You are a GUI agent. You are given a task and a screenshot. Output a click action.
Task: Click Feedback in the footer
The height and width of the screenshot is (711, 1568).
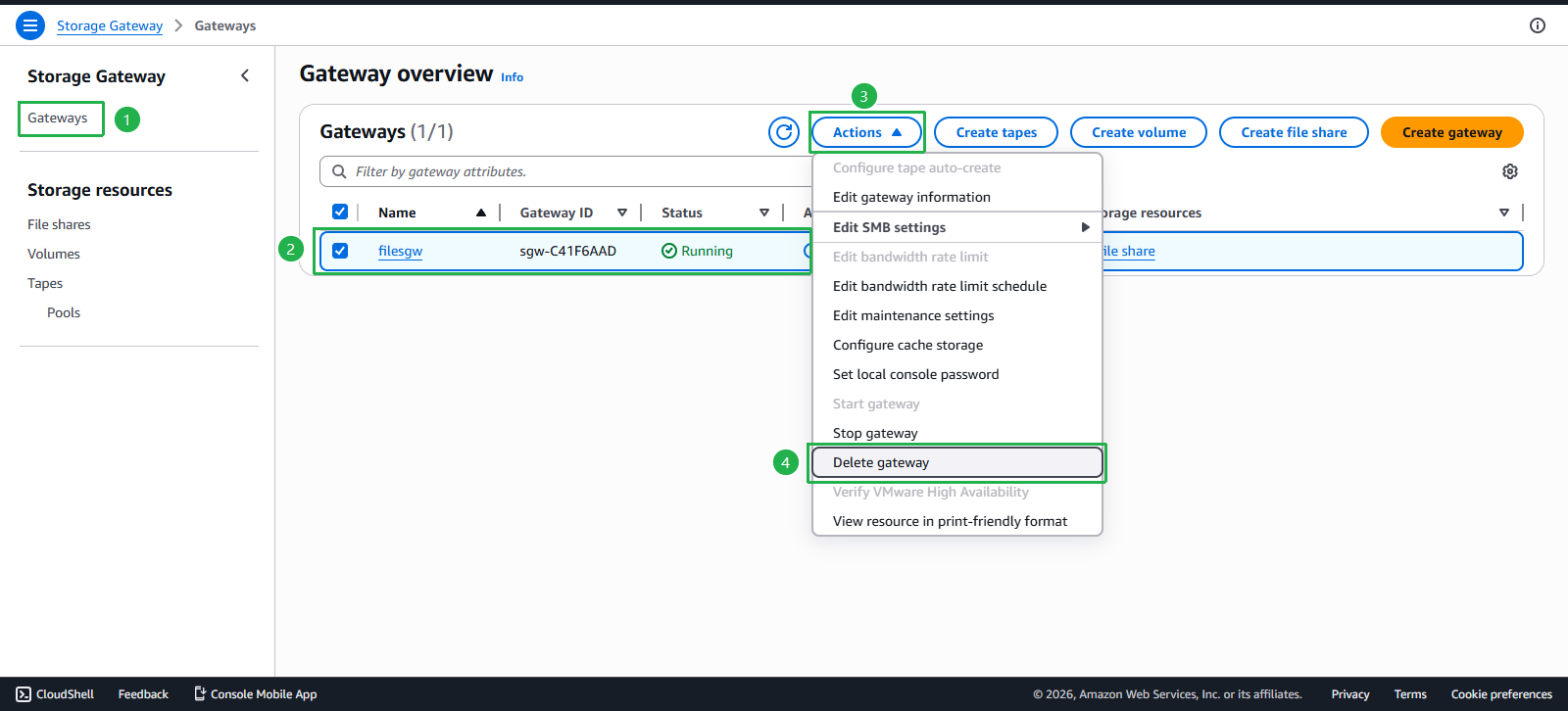pos(143,694)
